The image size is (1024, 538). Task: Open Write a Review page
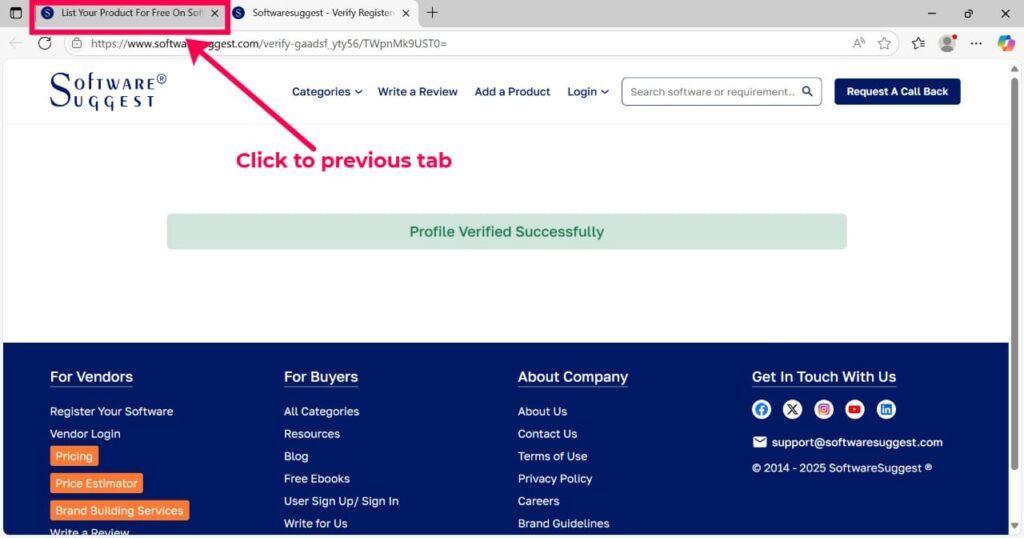pyautogui.click(x=417, y=92)
